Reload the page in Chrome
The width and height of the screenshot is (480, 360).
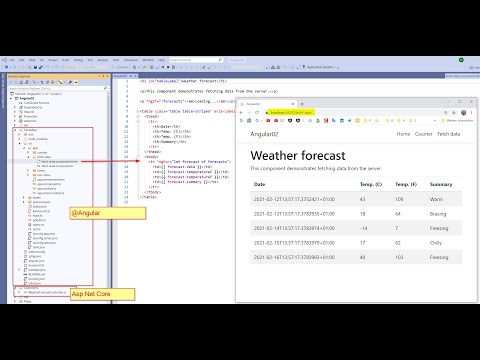click(257, 113)
